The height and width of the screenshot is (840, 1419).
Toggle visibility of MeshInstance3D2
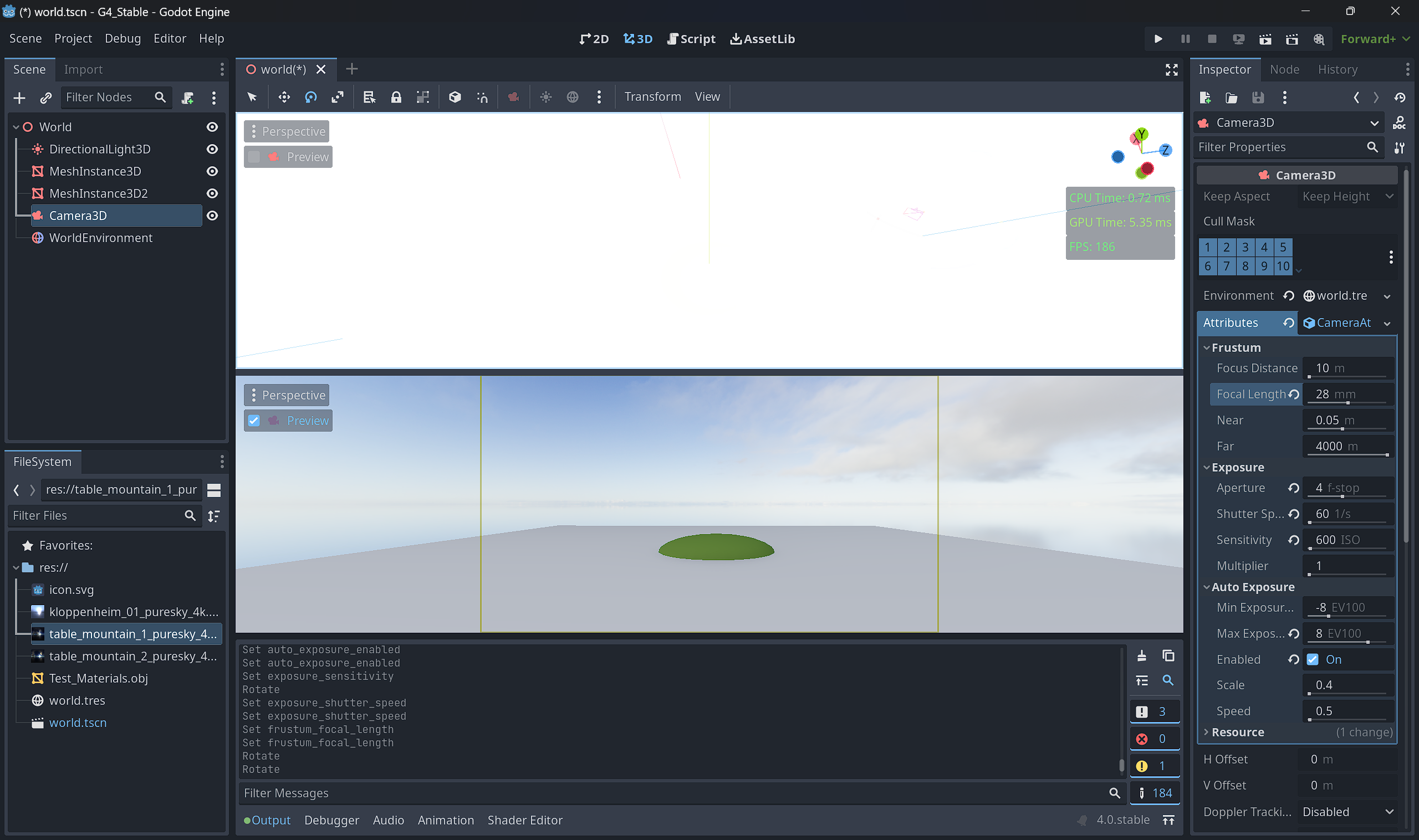(x=212, y=193)
